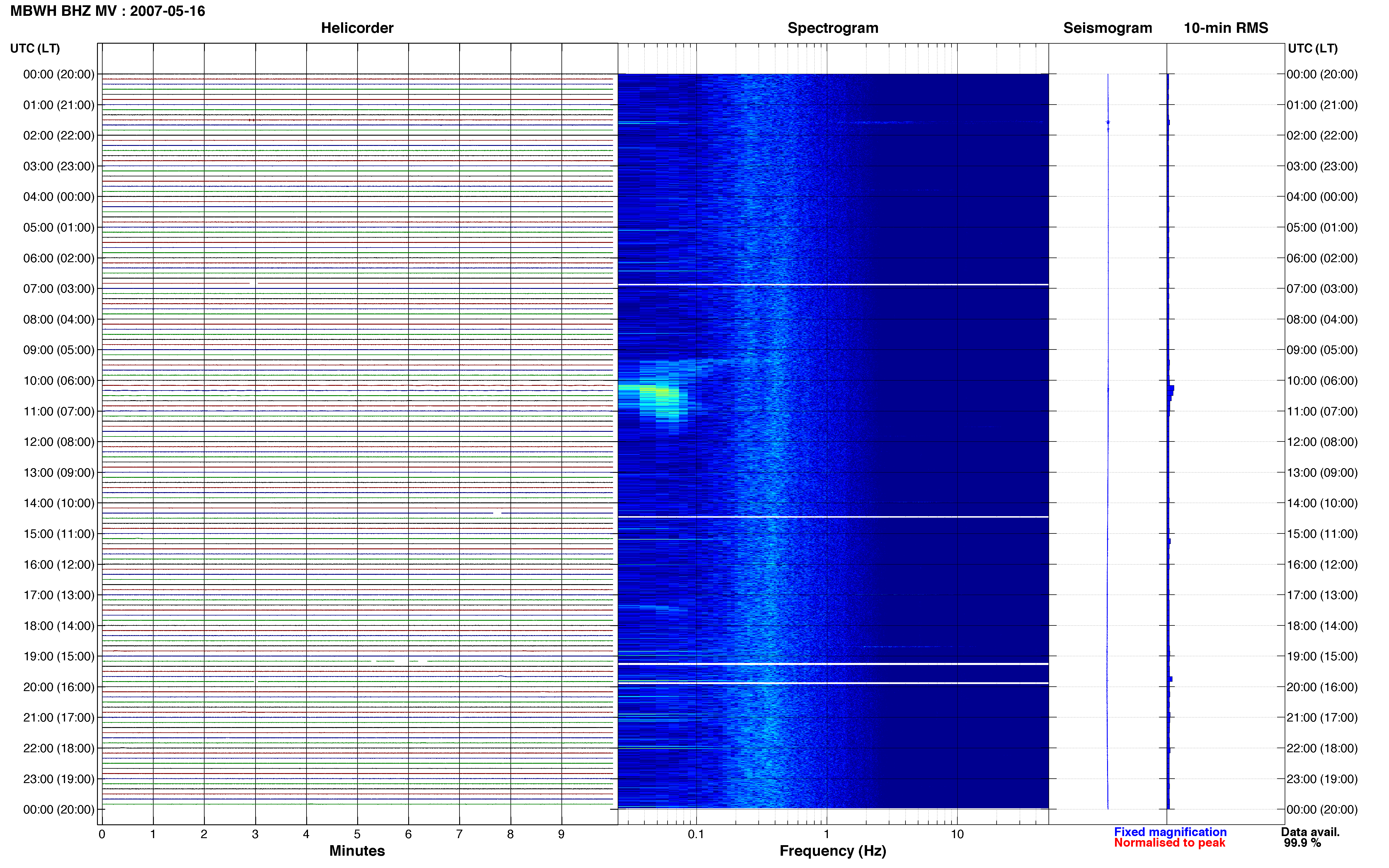Viewport: 1389px width, 868px height.
Task: Click the largest RMS bar near 10:00
Action: coord(1171,389)
